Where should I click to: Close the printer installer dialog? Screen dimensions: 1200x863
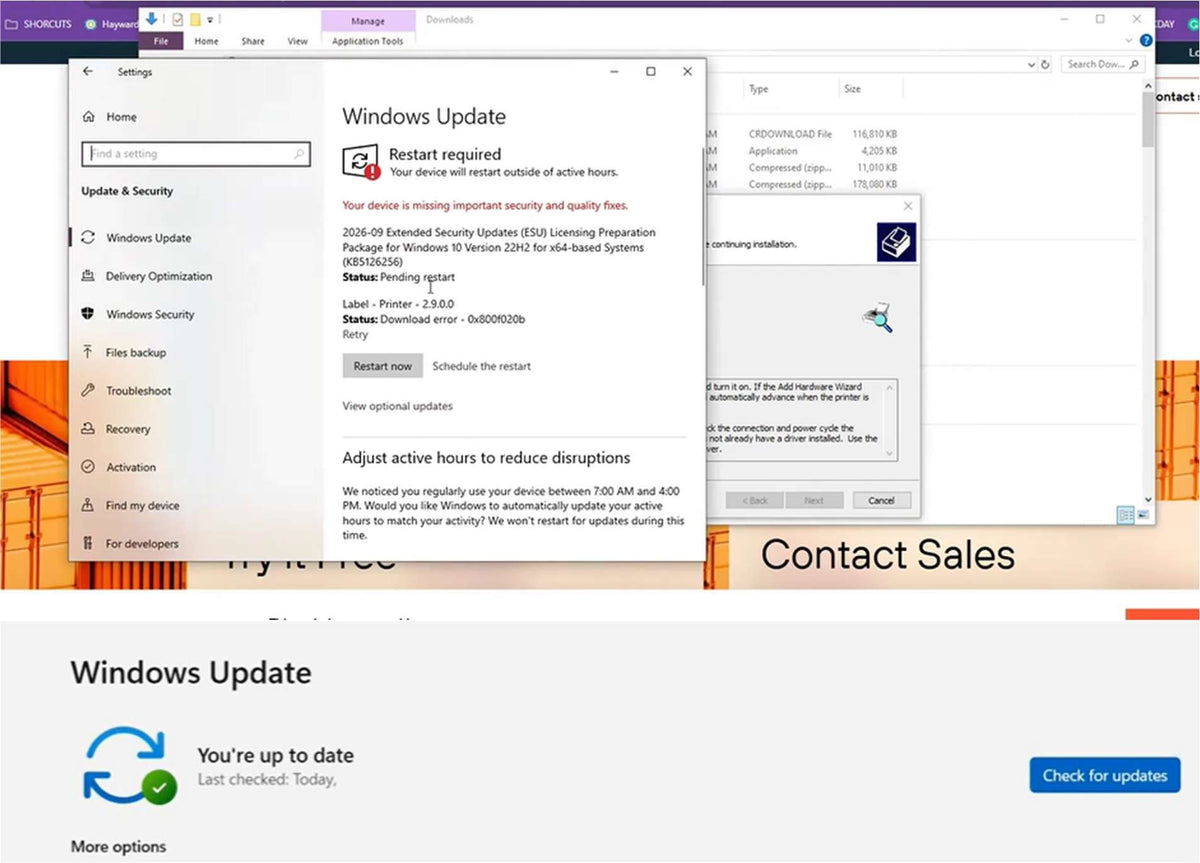[908, 206]
